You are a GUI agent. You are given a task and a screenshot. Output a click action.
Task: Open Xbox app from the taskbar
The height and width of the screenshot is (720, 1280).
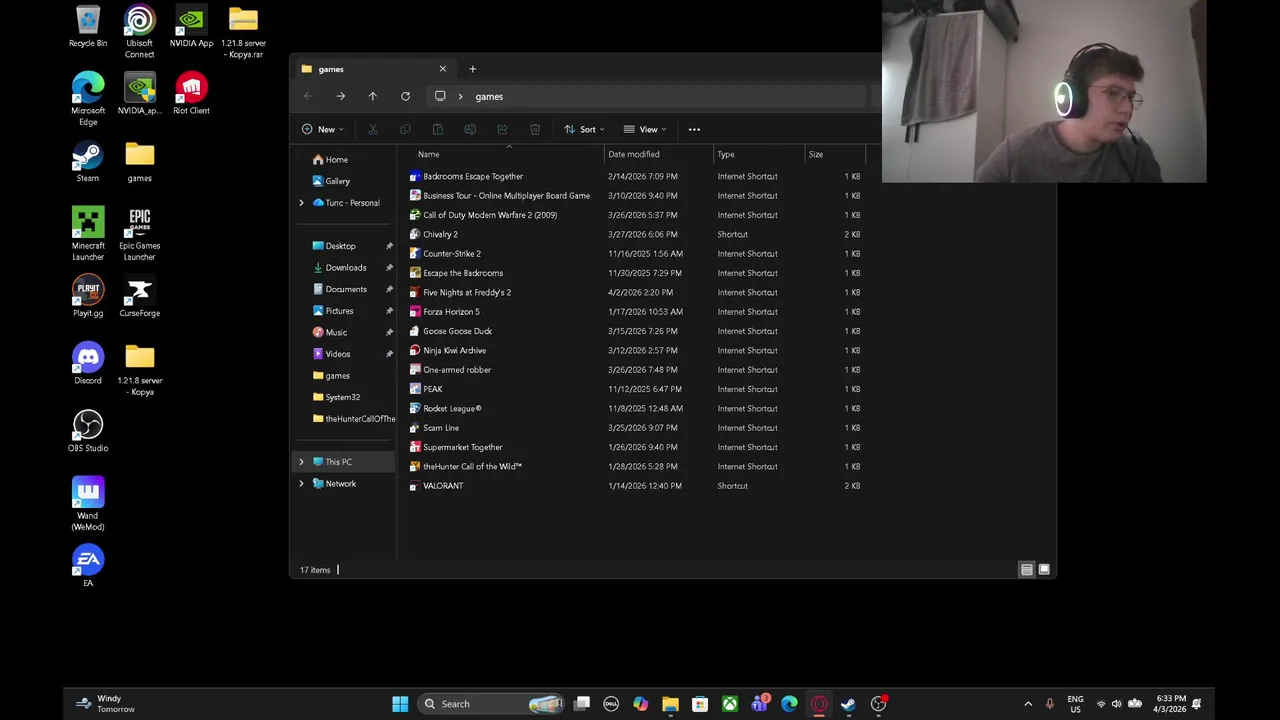coord(730,704)
